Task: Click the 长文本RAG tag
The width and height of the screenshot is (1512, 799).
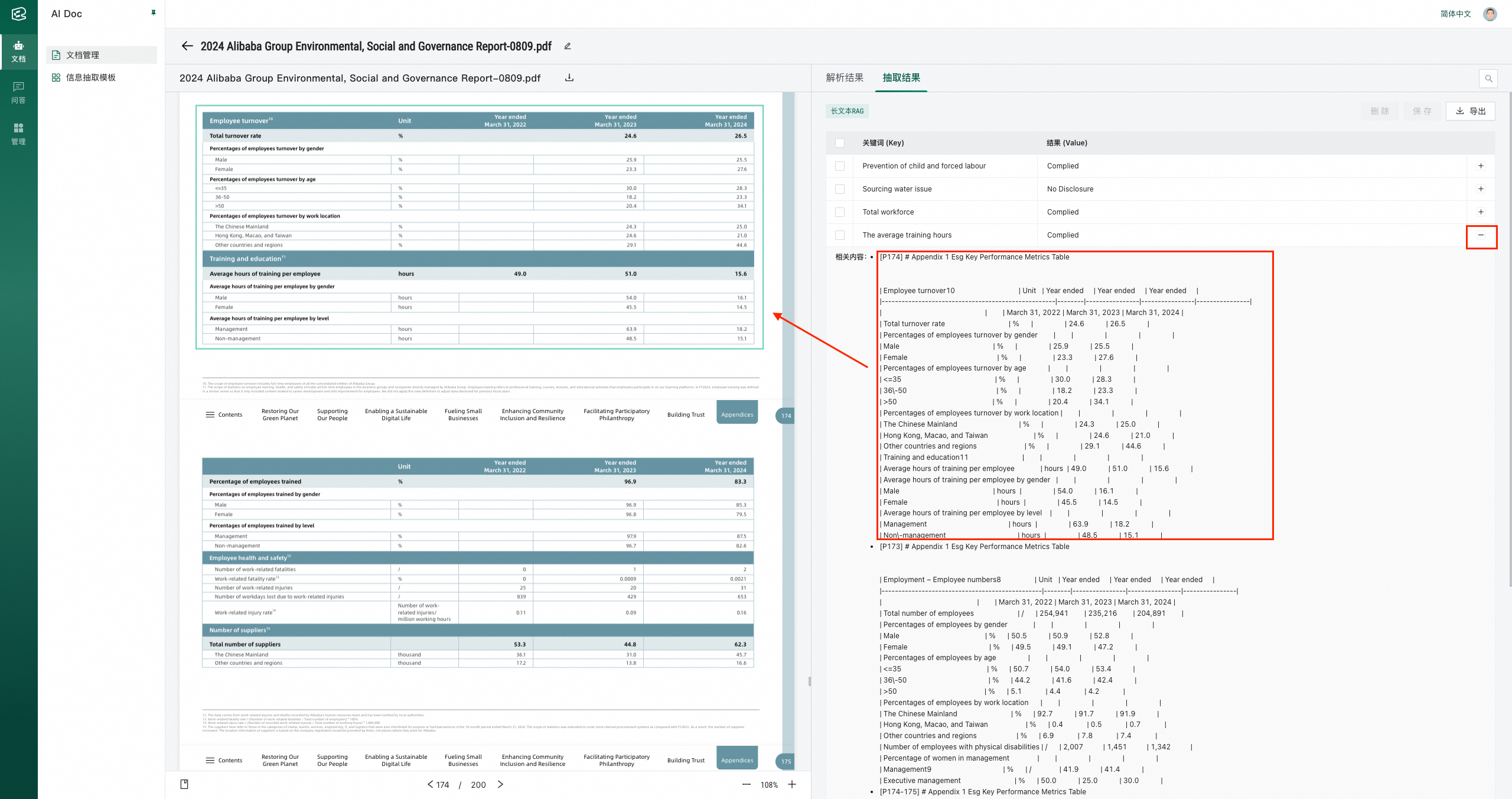Action: [x=847, y=111]
